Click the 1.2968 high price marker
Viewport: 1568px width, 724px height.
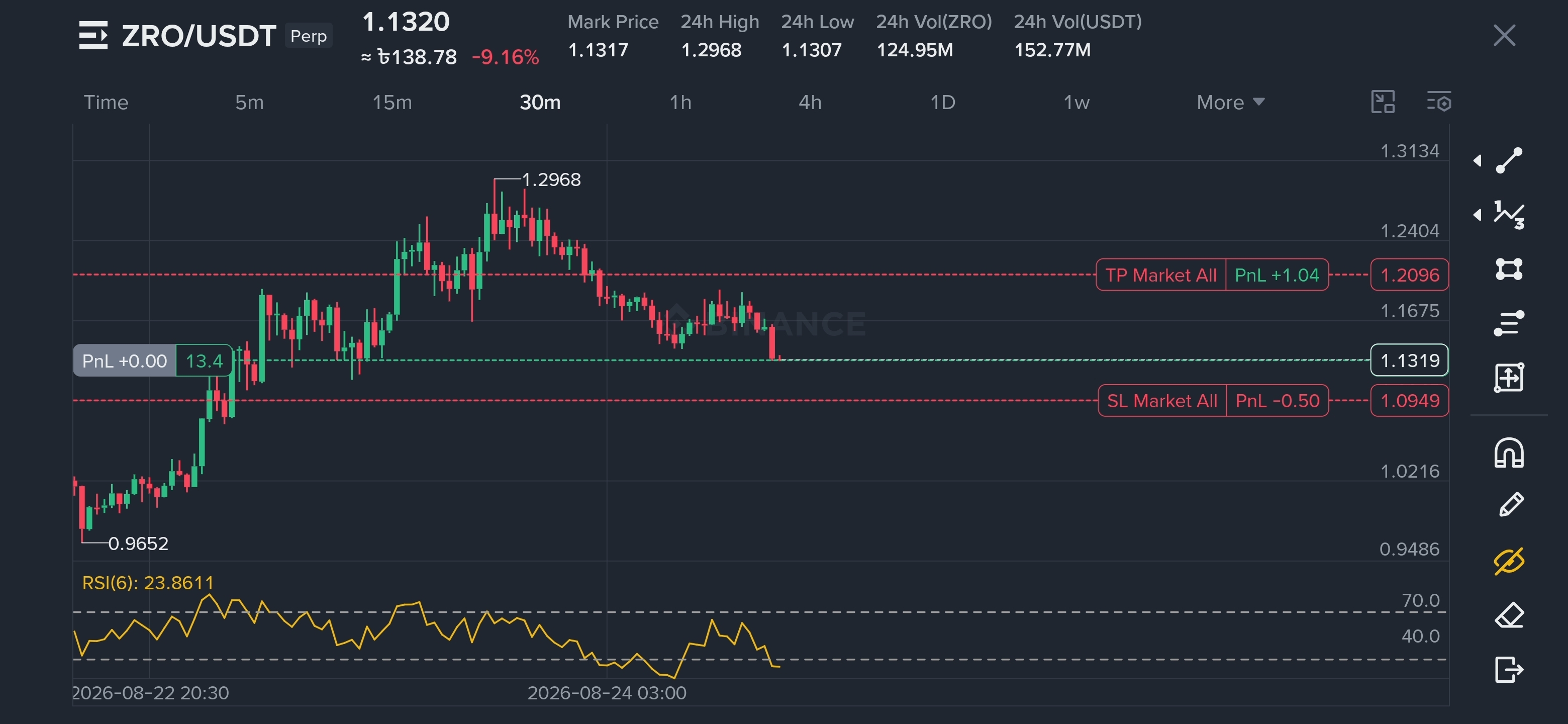[x=551, y=179]
